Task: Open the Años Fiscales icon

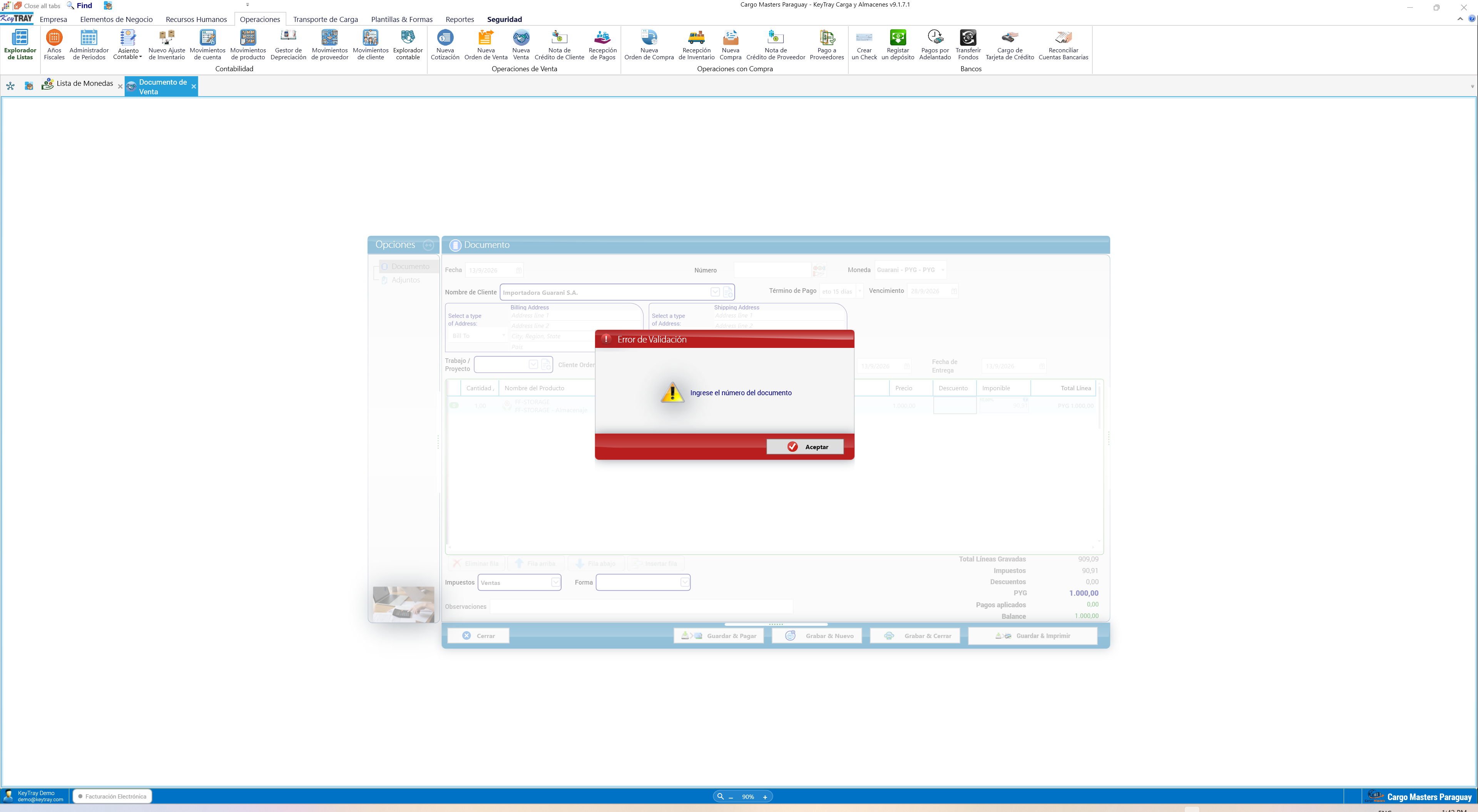Action: click(x=54, y=45)
